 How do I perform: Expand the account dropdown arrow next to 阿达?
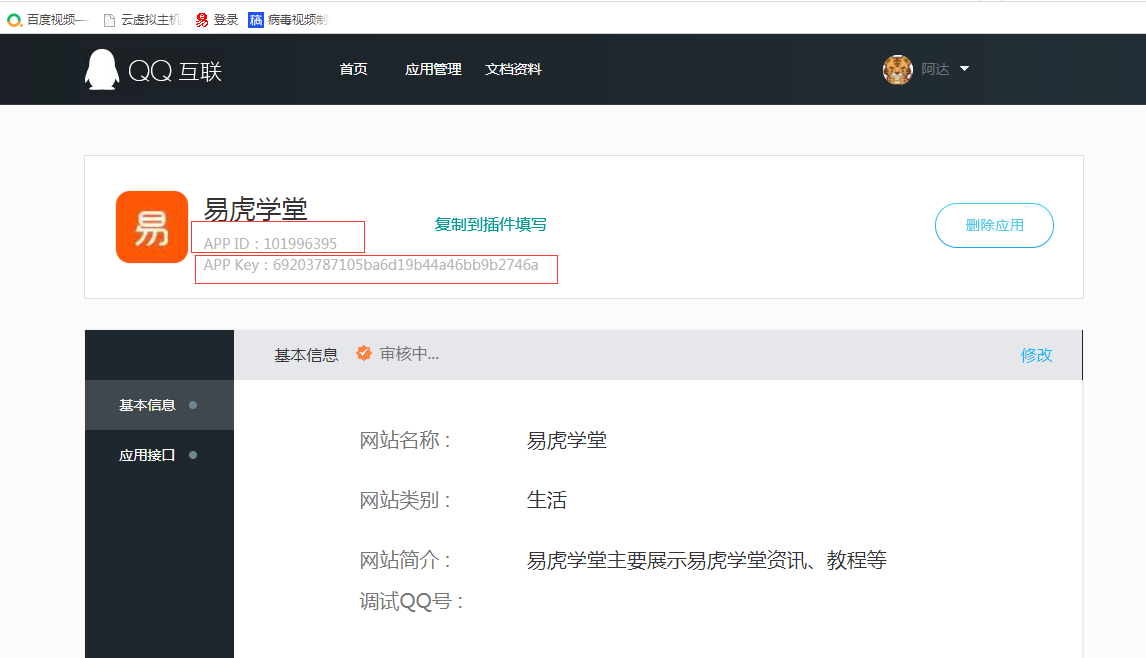[x=964, y=69]
